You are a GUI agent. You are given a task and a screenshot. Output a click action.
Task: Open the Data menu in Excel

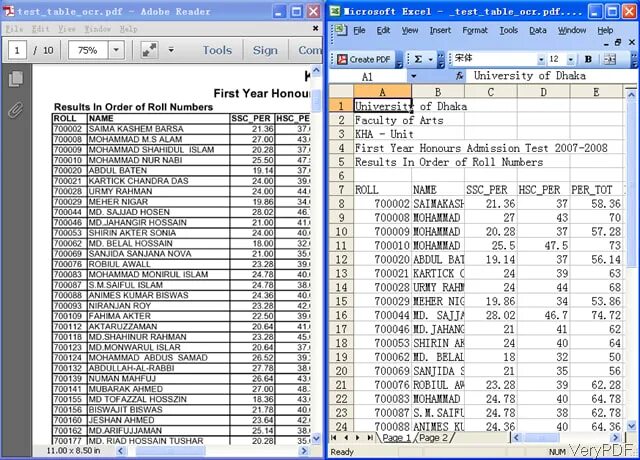538,30
